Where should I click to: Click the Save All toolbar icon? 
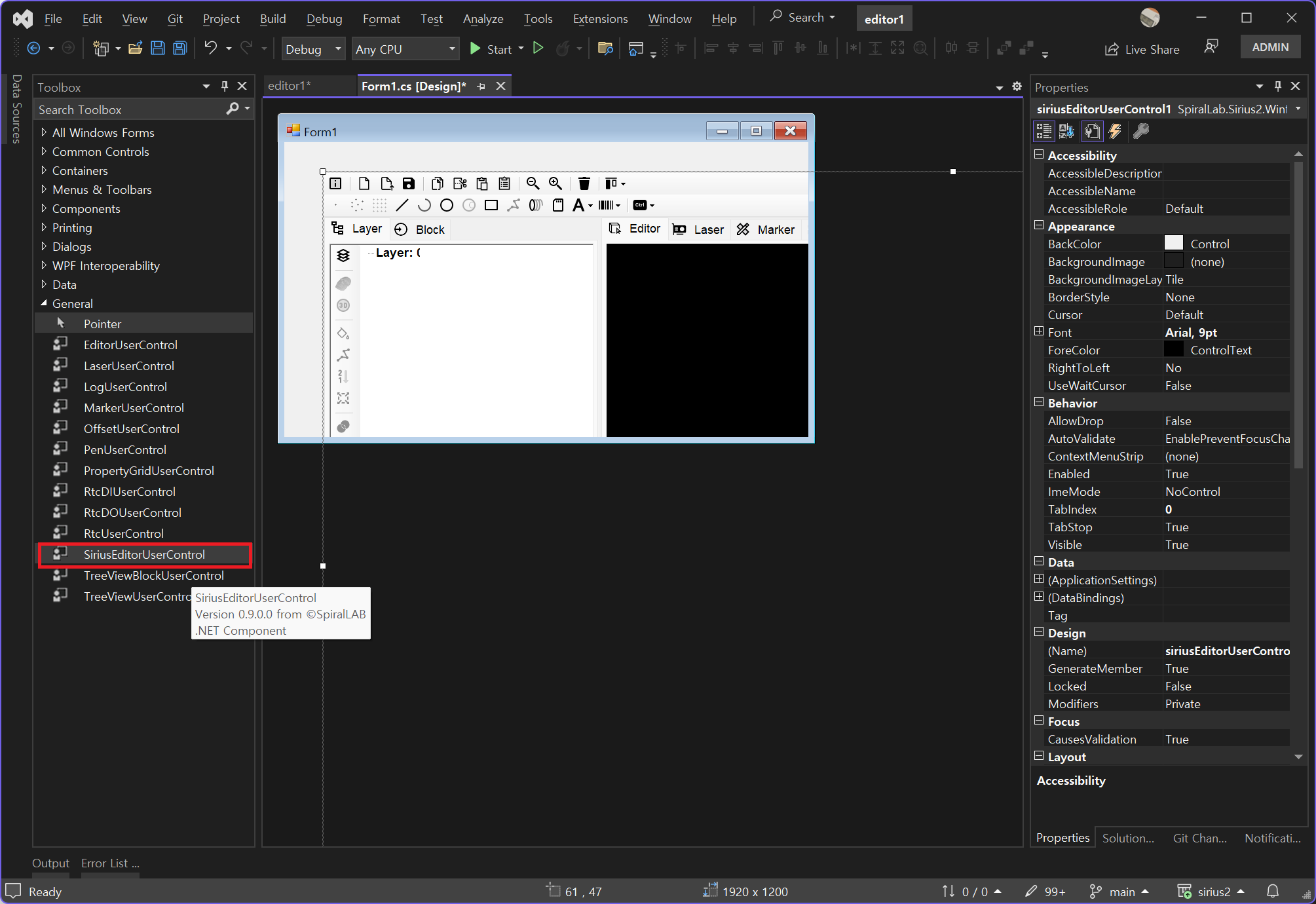pyautogui.click(x=179, y=48)
